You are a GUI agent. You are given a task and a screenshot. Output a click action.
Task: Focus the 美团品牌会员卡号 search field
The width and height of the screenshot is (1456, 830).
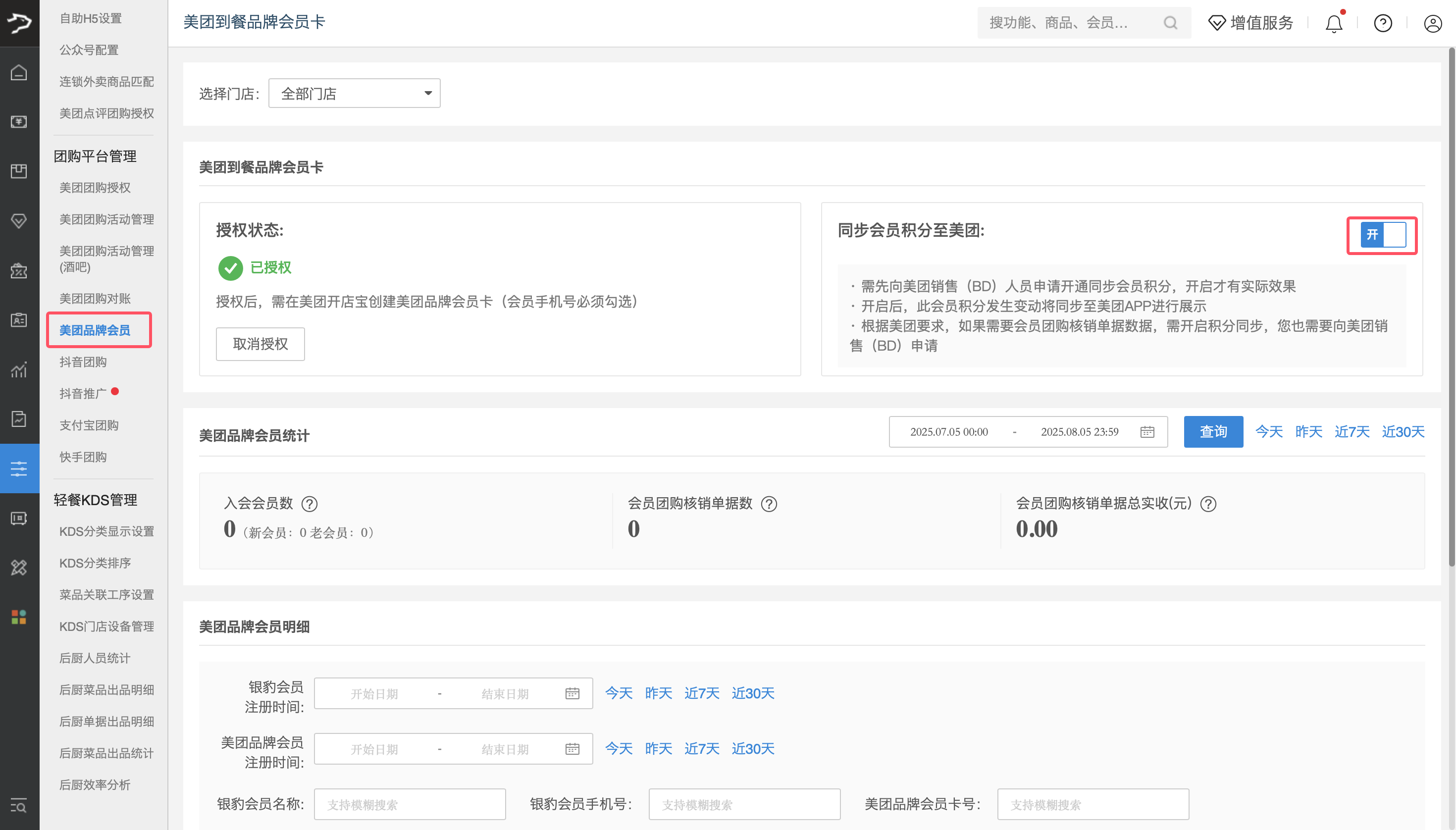(1093, 804)
